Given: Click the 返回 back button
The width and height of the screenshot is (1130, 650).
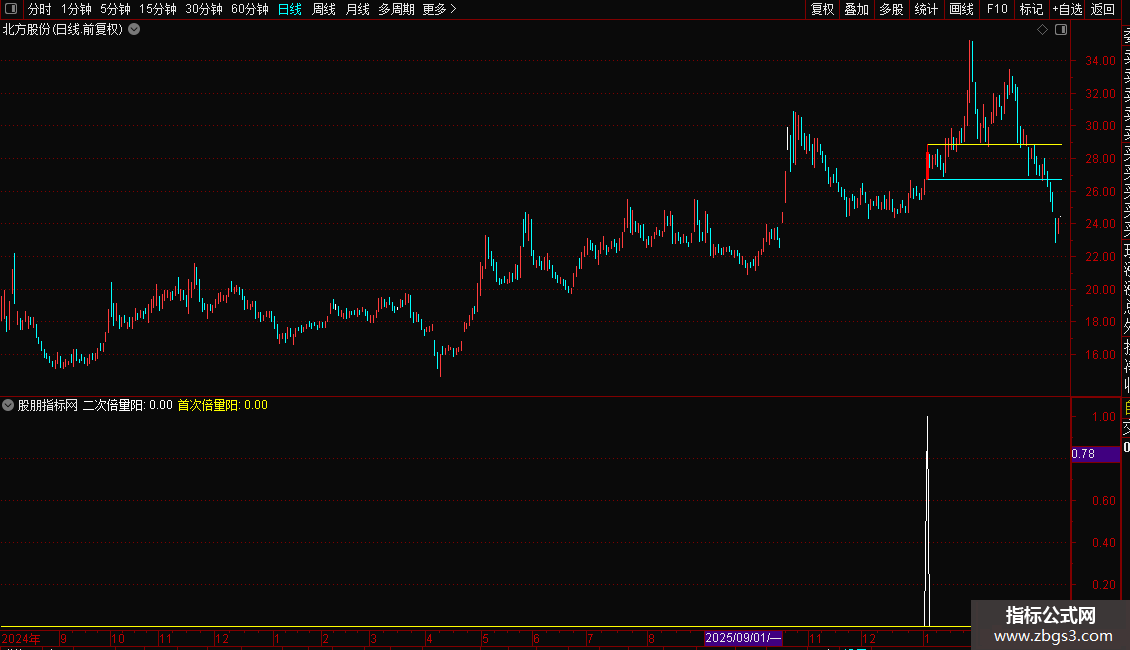Looking at the screenshot, I should pos(1103,9).
